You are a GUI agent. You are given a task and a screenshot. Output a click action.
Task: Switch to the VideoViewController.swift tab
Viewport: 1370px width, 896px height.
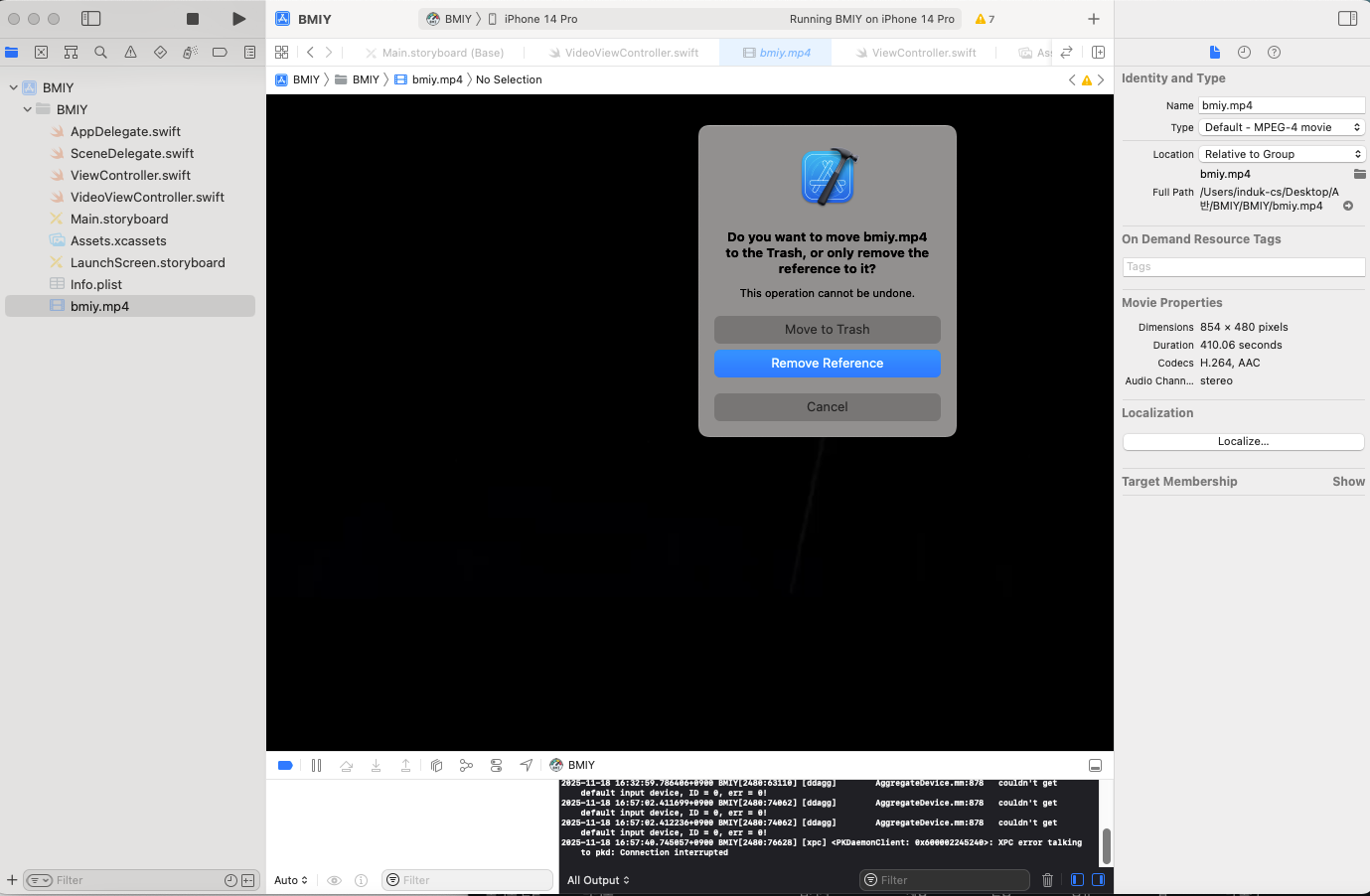tap(631, 53)
